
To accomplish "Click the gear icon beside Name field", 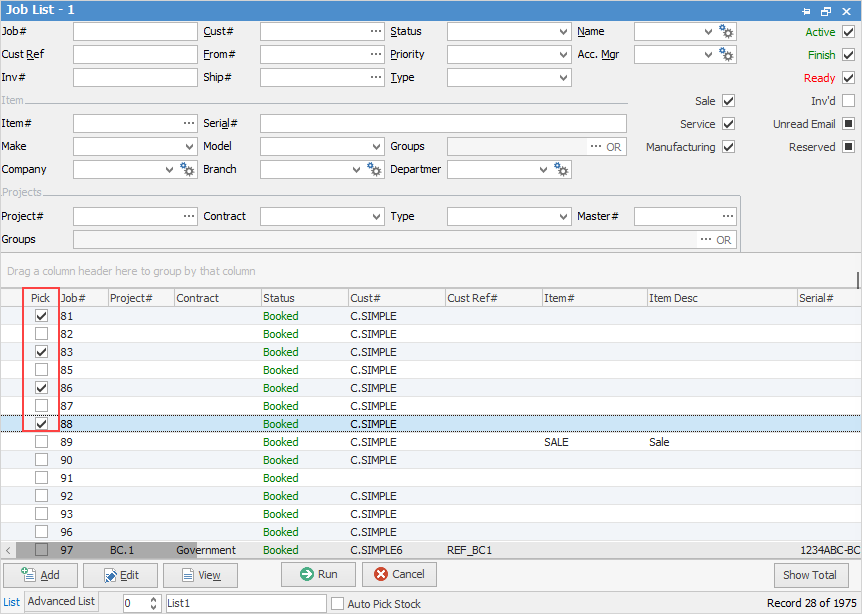I will click(727, 32).
